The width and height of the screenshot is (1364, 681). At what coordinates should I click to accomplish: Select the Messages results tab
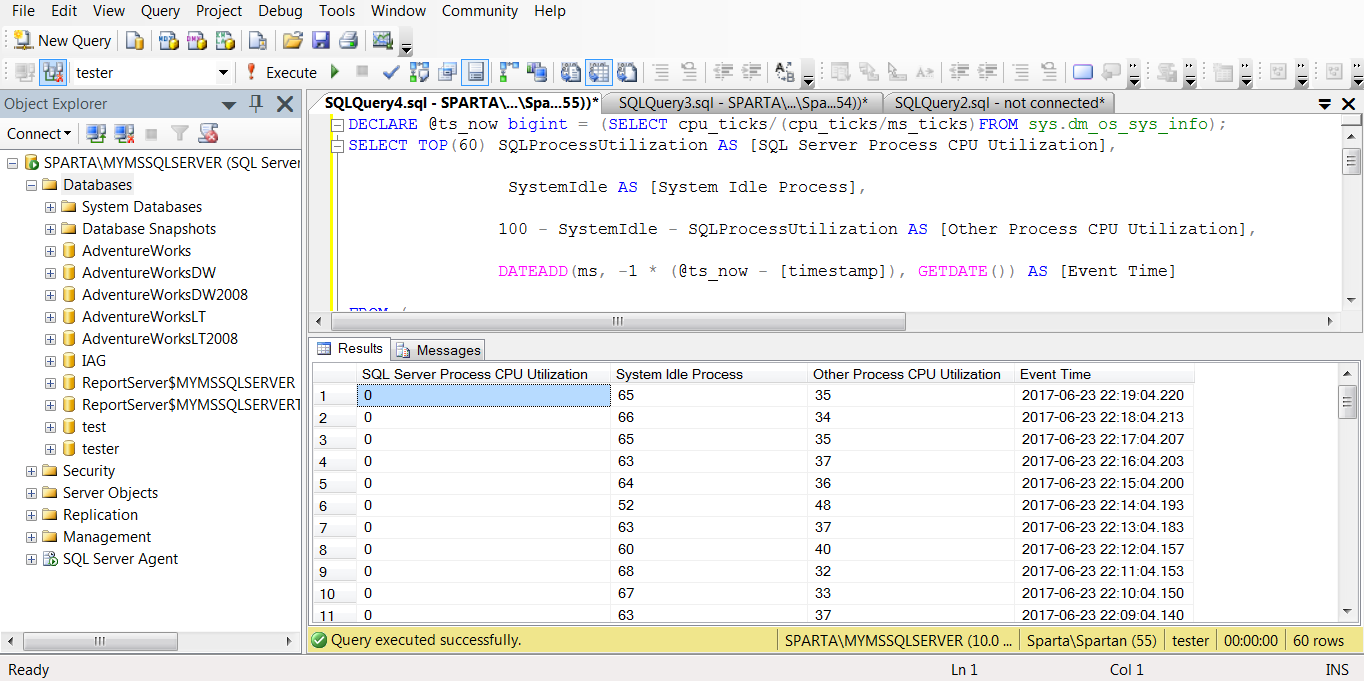(x=438, y=350)
